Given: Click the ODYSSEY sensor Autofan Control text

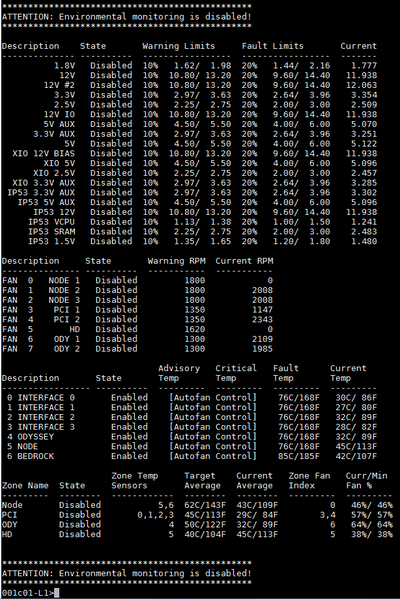Looking at the screenshot, I should (x=213, y=437).
